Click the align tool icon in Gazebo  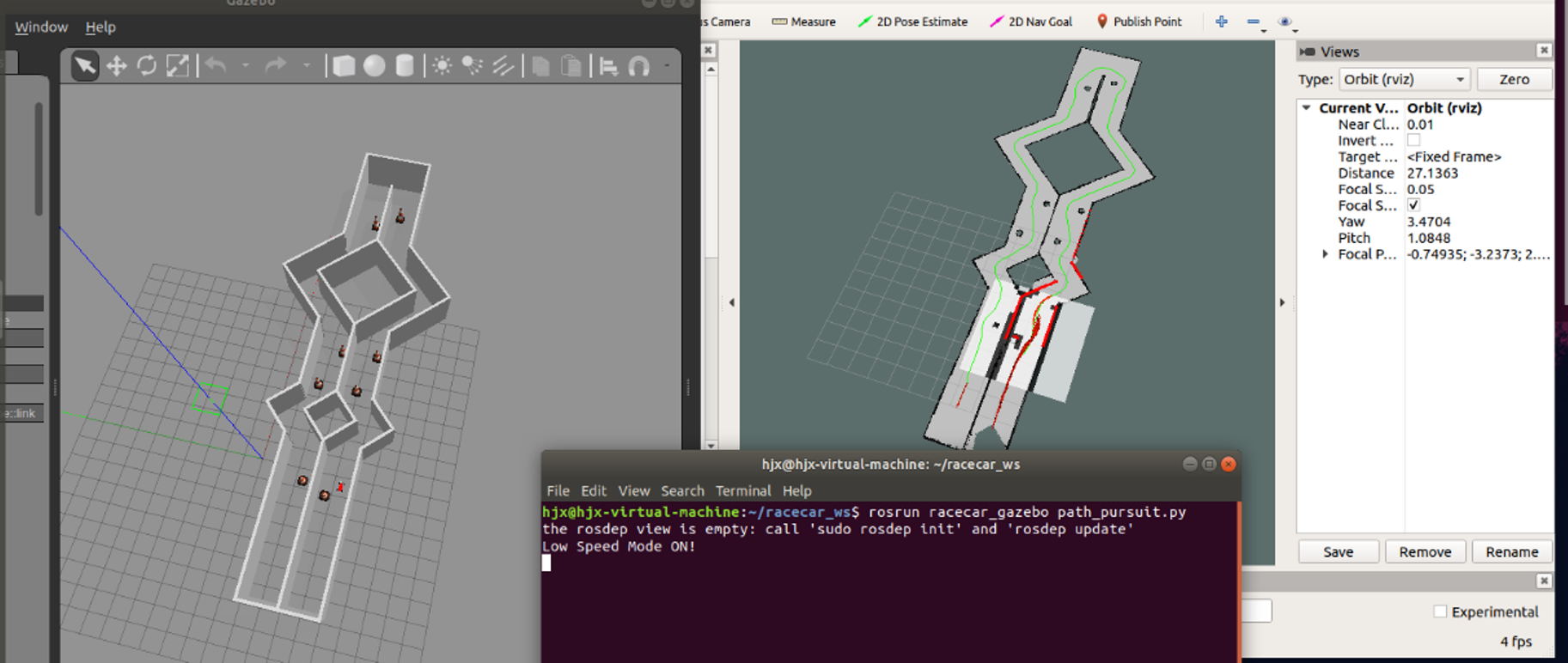(x=608, y=66)
